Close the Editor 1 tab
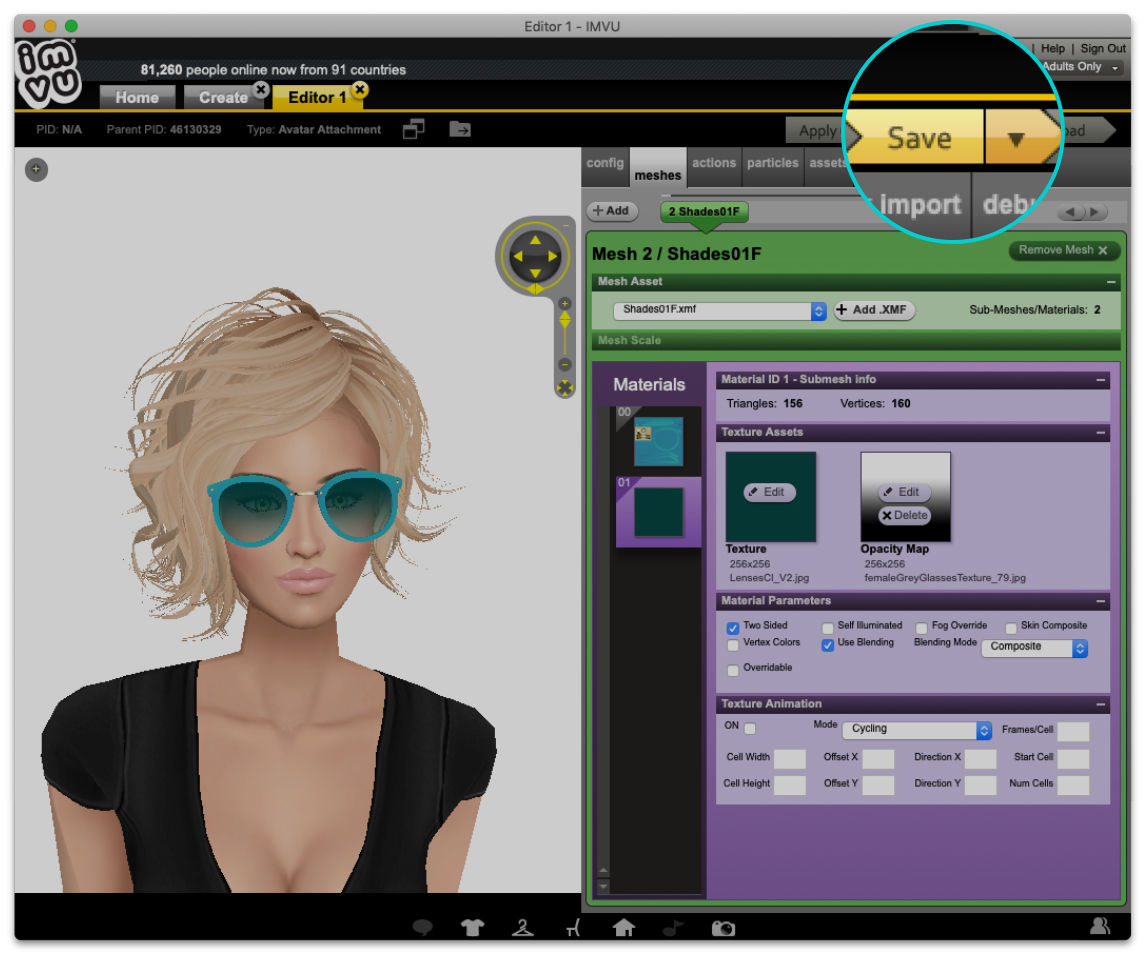Viewport: 1147px width, 959px height. 360,89
